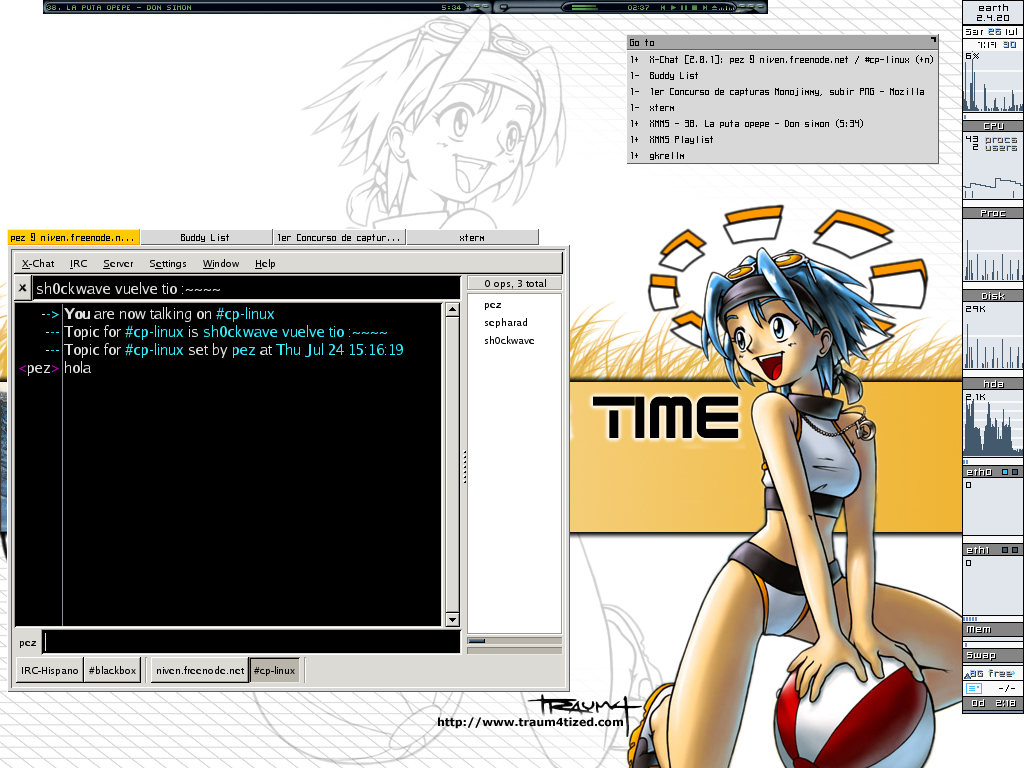Go to previous track in XMMS
Screen dimensions: 1024x768
pyautogui.click(x=663, y=7)
